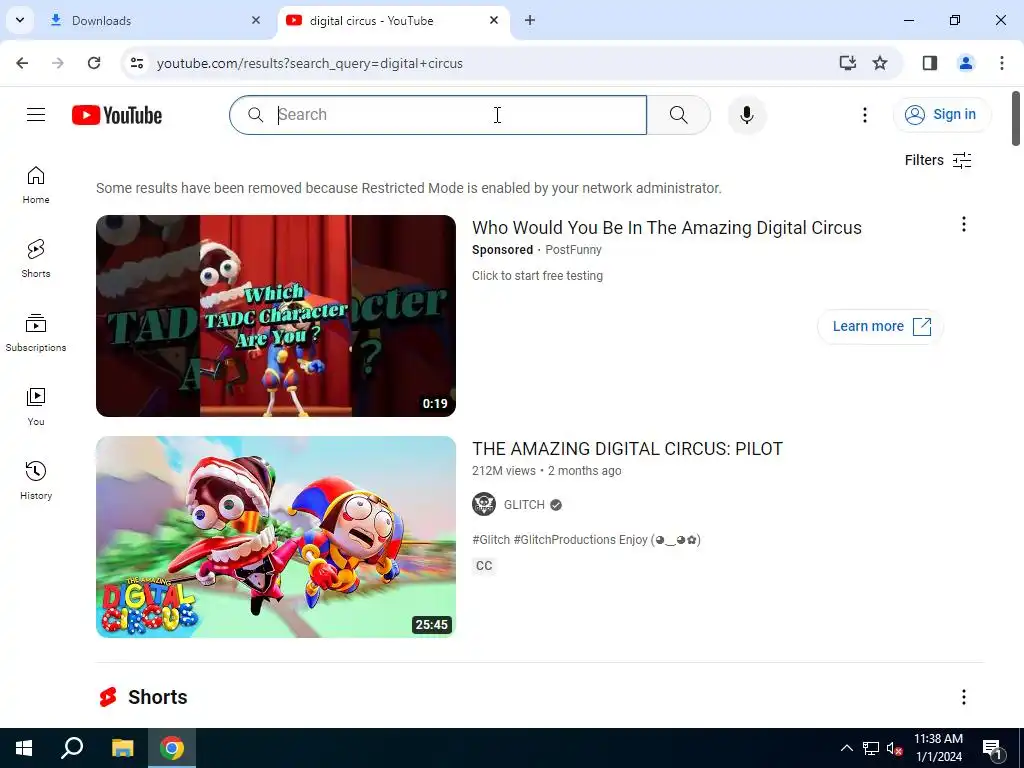Open Shorts shelf three-dot menu
The height and width of the screenshot is (768, 1024).
(963, 697)
